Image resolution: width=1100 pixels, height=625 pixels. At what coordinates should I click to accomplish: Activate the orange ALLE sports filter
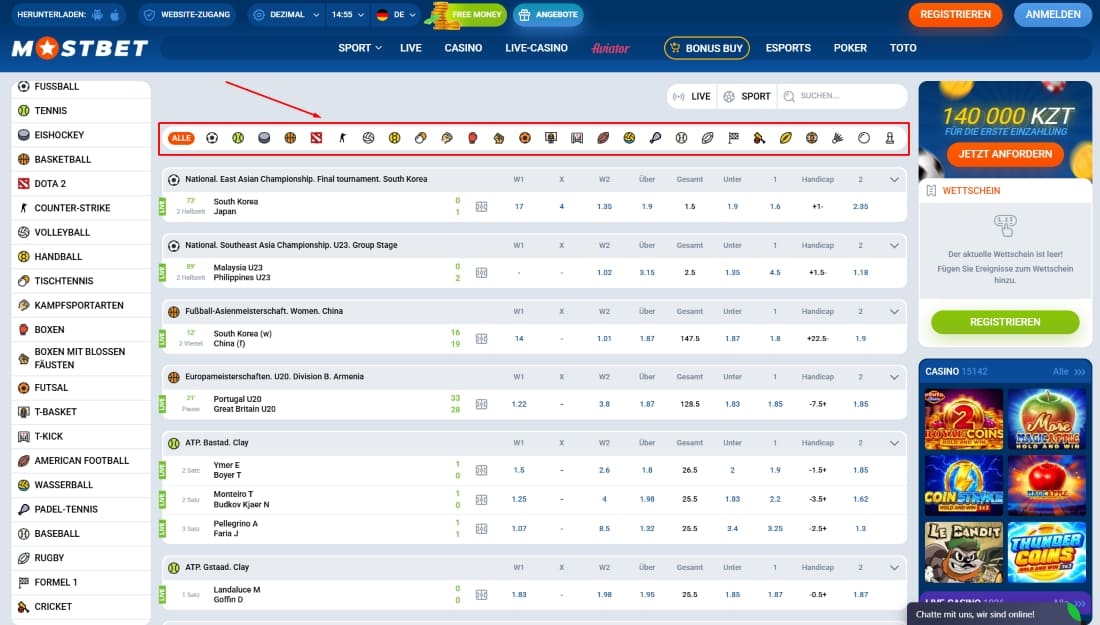point(181,138)
